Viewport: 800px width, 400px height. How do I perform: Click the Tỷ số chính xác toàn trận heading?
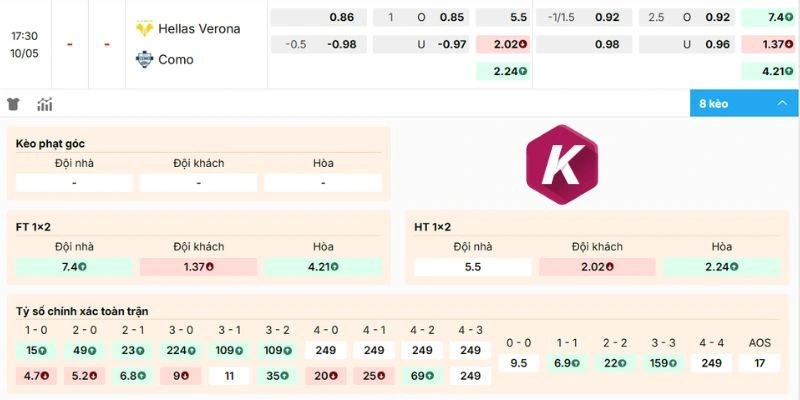coord(82,311)
